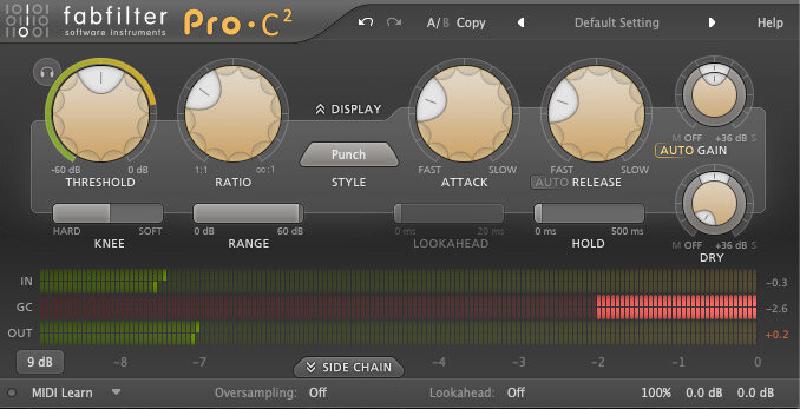The image size is (800, 409).
Task: Open the 9 dB meter scale menu
Action: pos(39,363)
